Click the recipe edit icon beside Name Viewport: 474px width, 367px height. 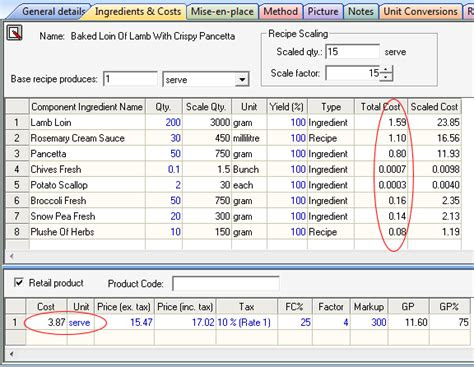(x=14, y=33)
